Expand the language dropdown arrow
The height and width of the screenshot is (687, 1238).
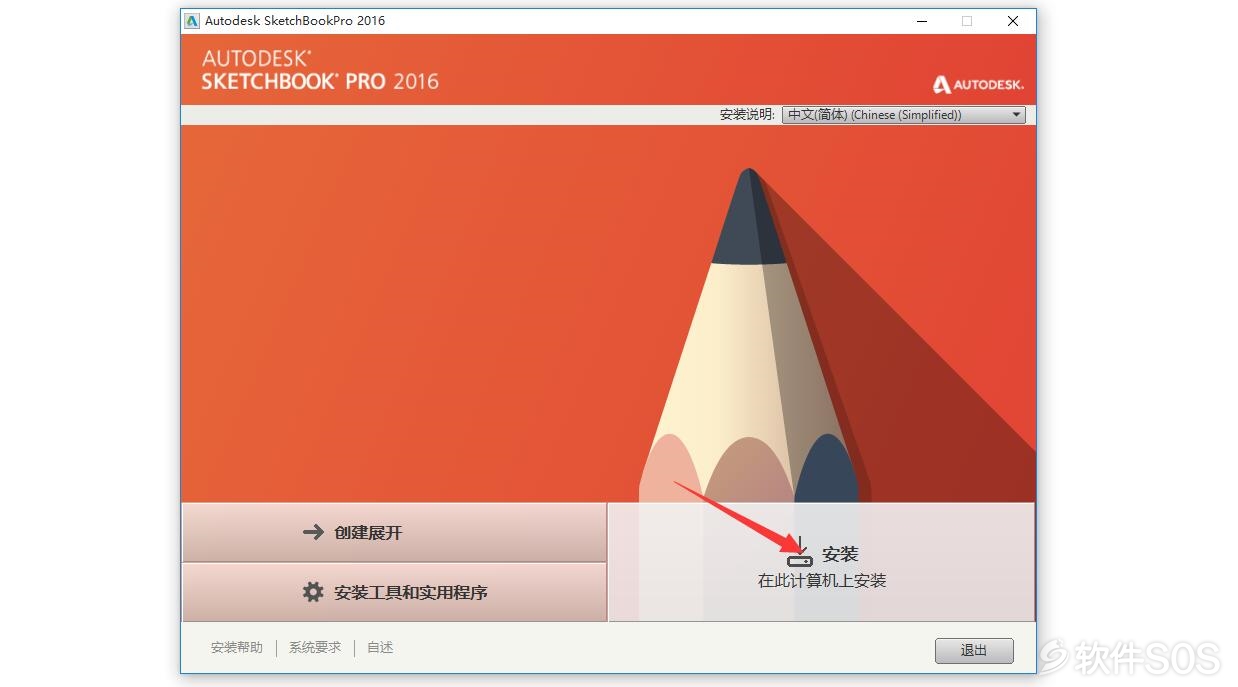(x=1017, y=115)
